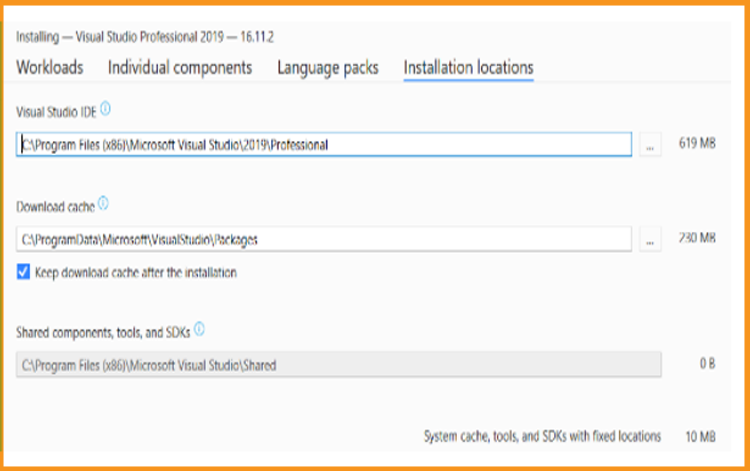Click the 10 MB fixed locations size
750x471 pixels.
[700, 436]
